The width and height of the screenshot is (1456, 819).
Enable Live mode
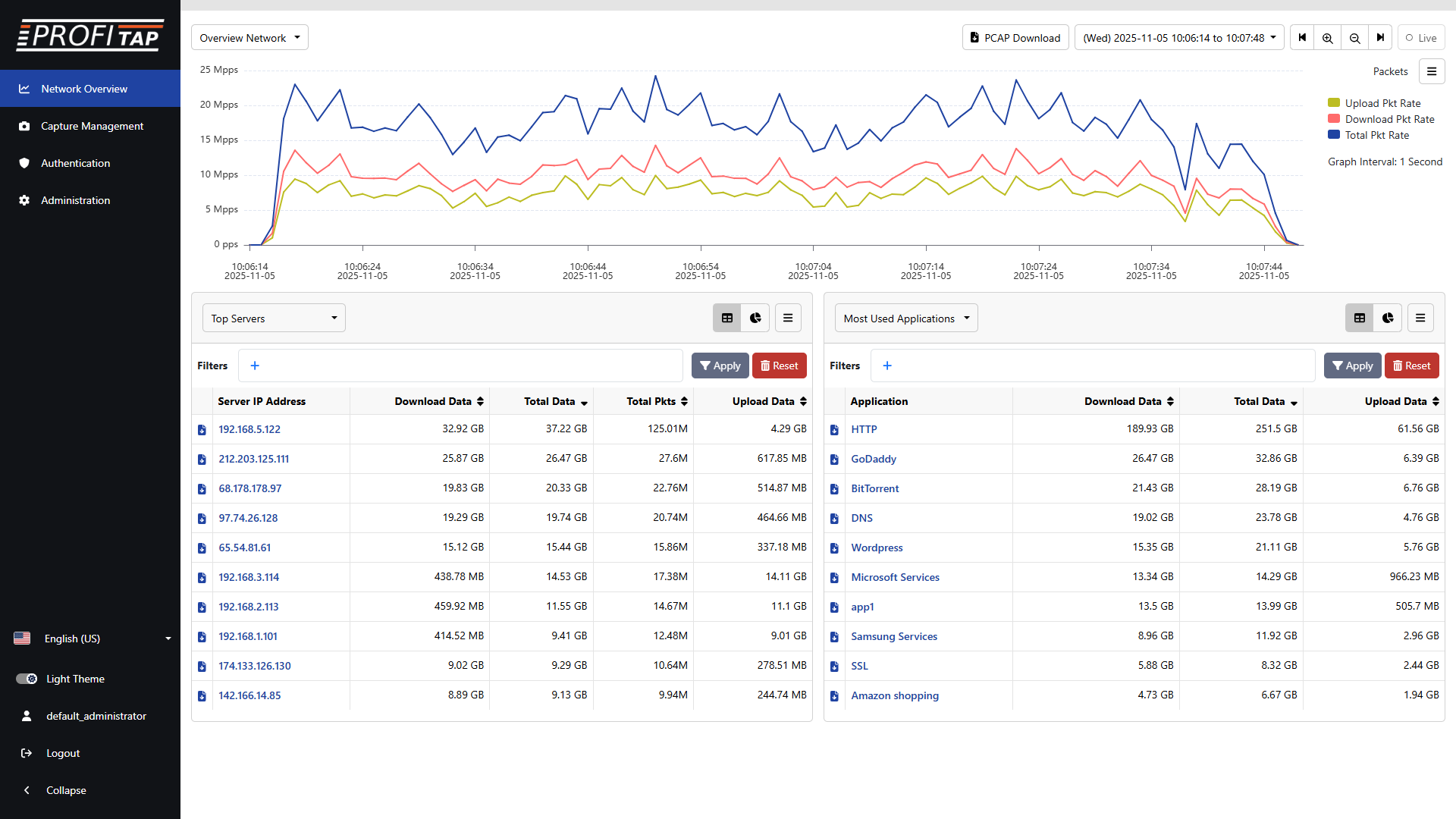pos(1421,38)
